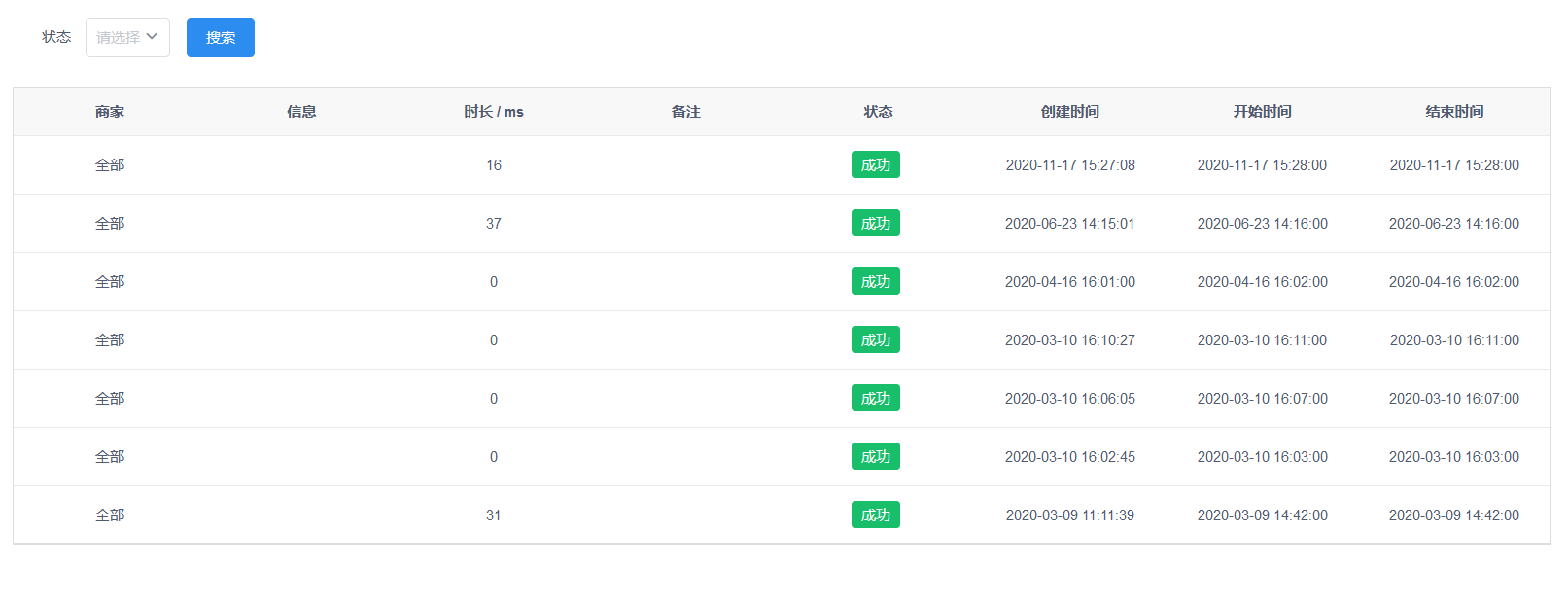Click duration value 37 in second row
The width and height of the screenshot is (1568, 603).
[x=494, y=224]
